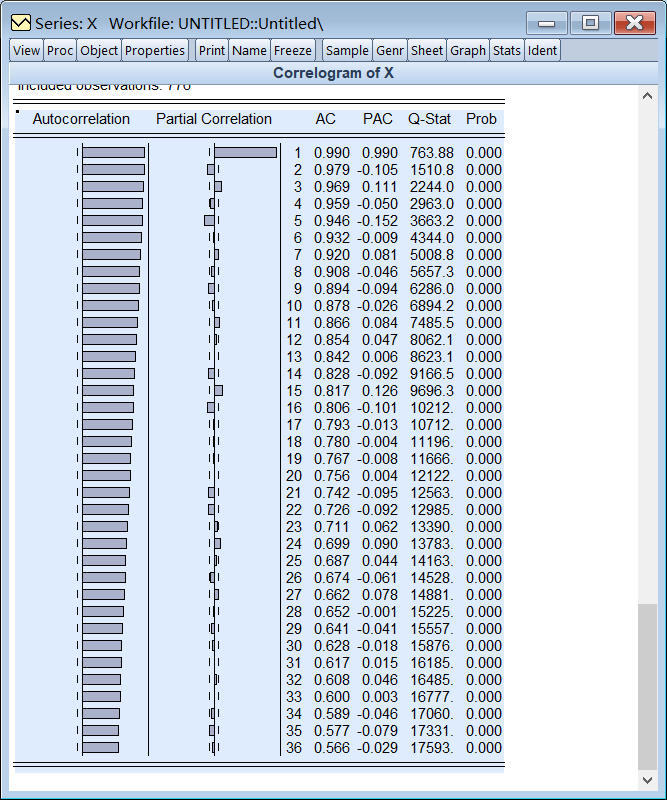This screenshot has height=800, width=667.
Task: Click the Print button
Action: pyautogui.click(x=212, y=51)
